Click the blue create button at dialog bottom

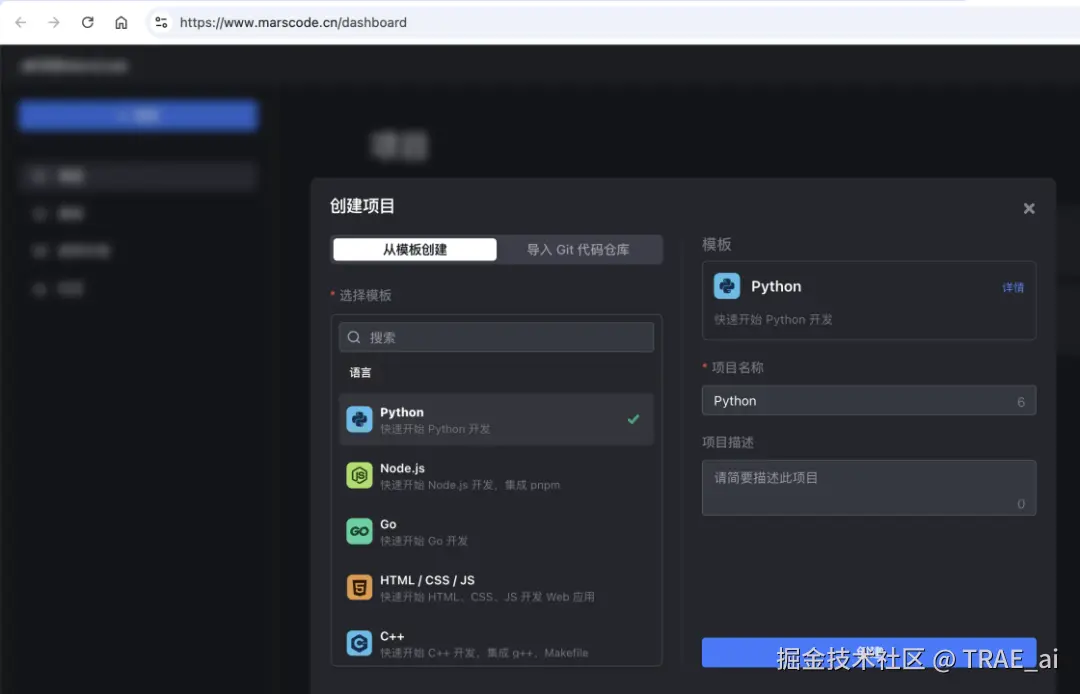click(869, 653)
